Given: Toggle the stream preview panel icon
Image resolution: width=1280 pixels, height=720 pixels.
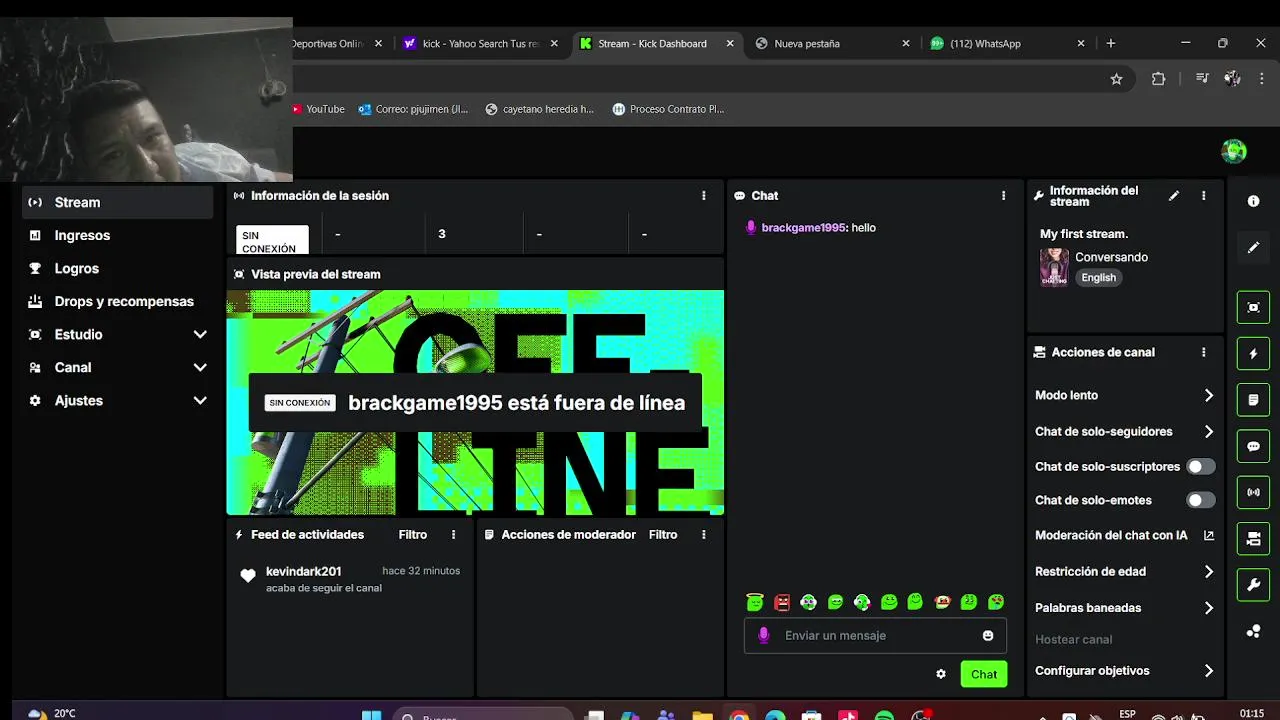Looking at the screenshot, I should click(1253, 308).
